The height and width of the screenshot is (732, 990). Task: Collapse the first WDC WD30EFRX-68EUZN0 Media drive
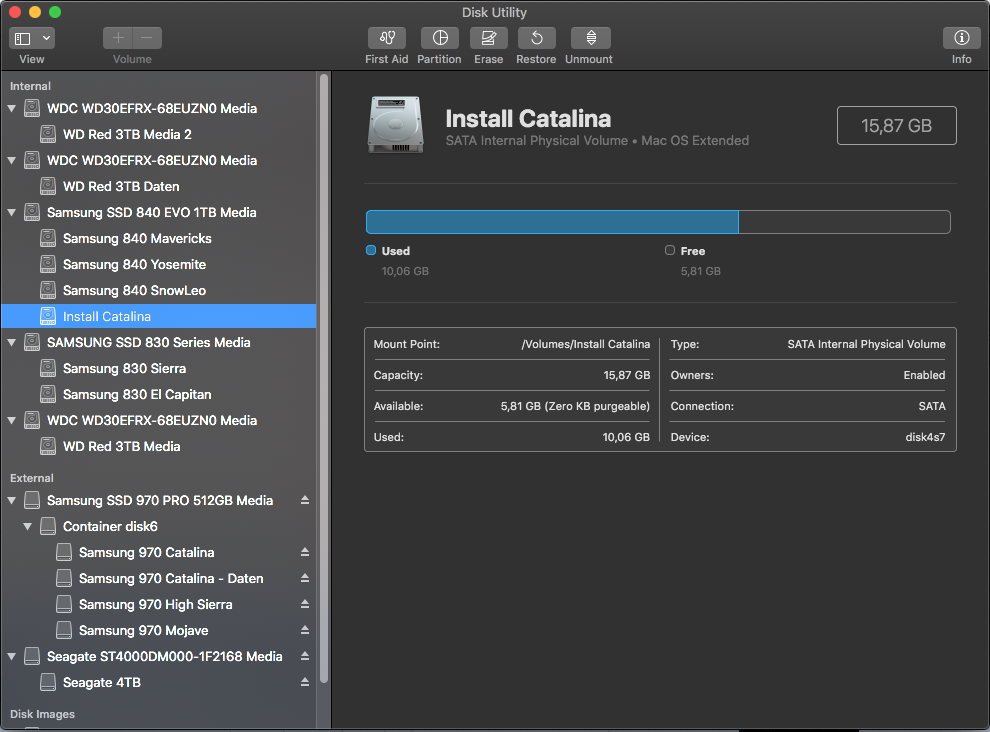11,108
